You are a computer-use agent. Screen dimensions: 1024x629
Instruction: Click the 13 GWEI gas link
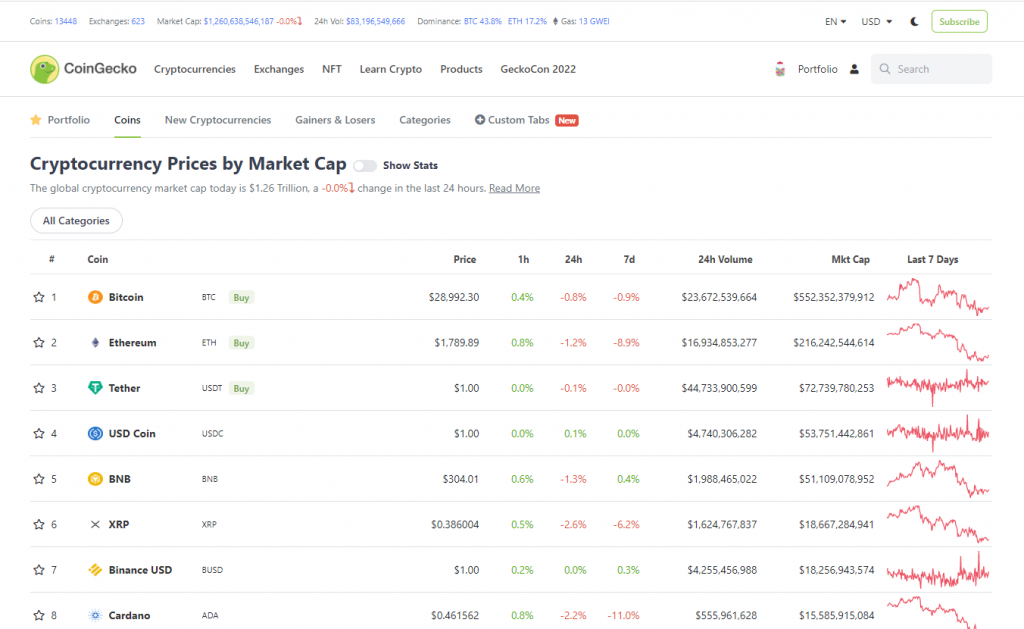click(x=594, y=22)
